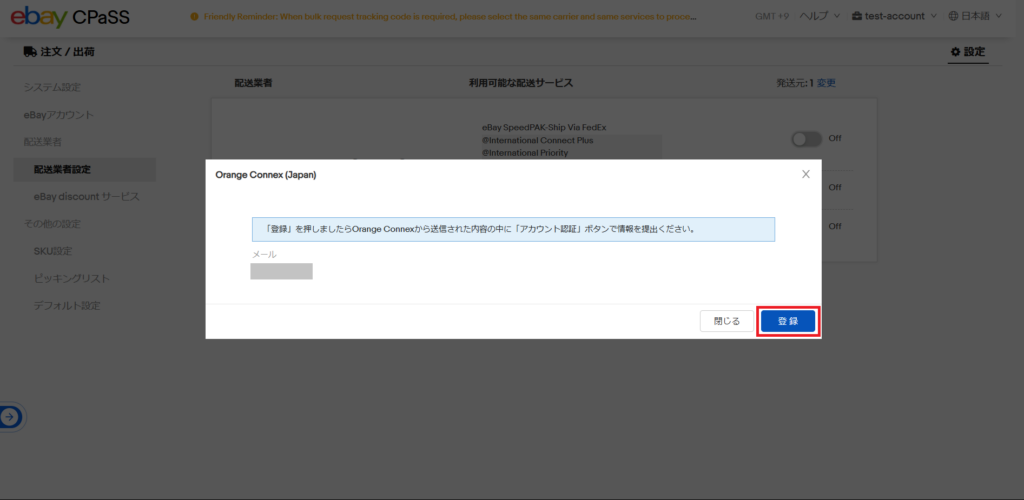Screen dimensions: 1024x500
Task: Click the 利用可能な配送サービス column header
Action: tap(521, 83)
